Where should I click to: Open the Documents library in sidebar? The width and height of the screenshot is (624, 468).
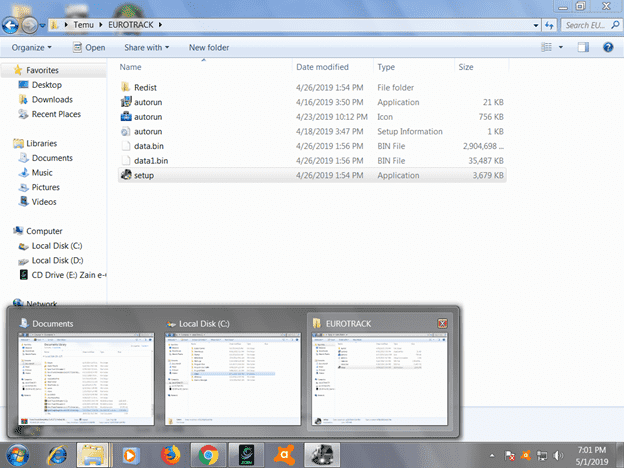click(x=52, y=158)
